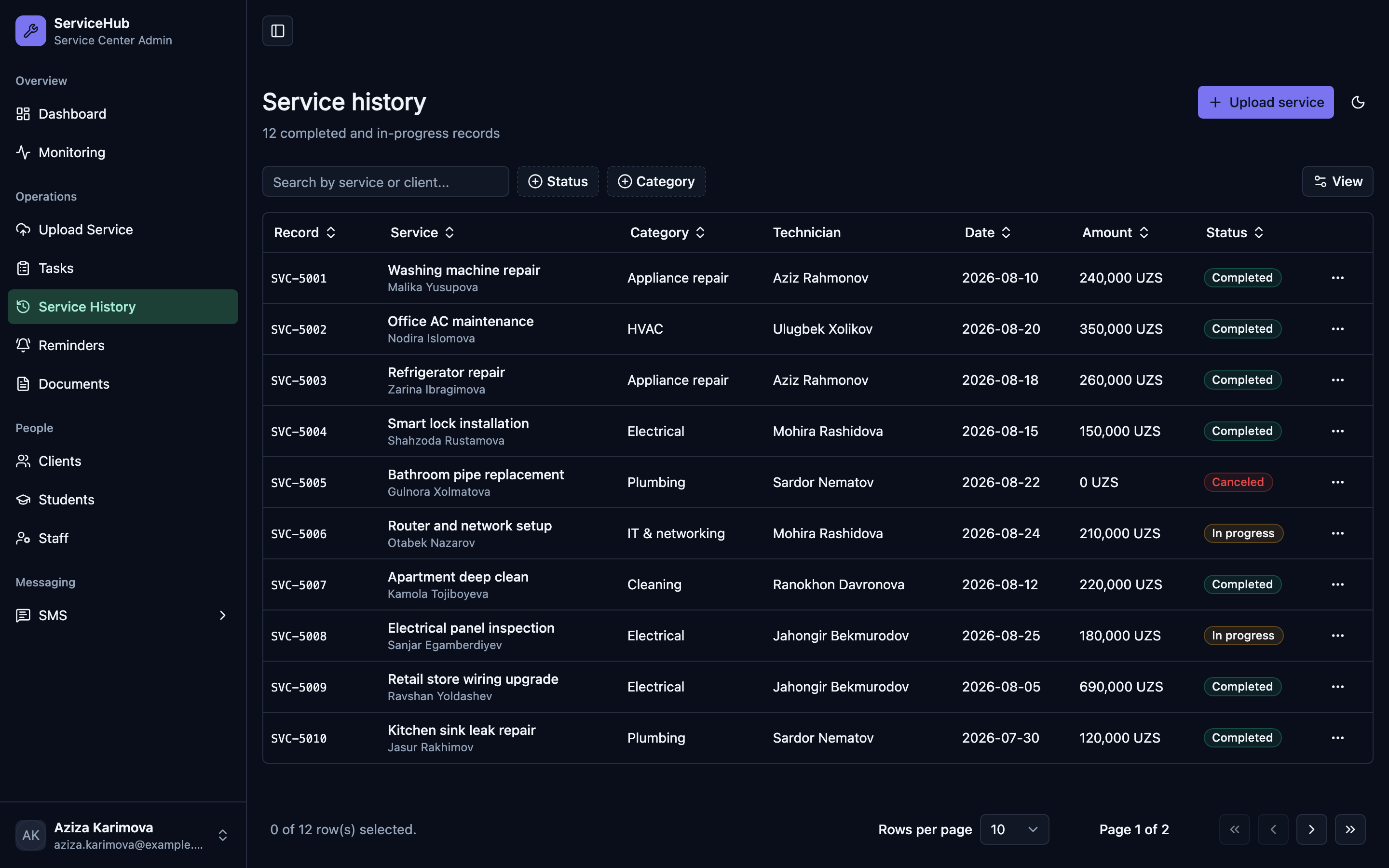
Task: Click the Upload service button
Action: pos(1266,102)
